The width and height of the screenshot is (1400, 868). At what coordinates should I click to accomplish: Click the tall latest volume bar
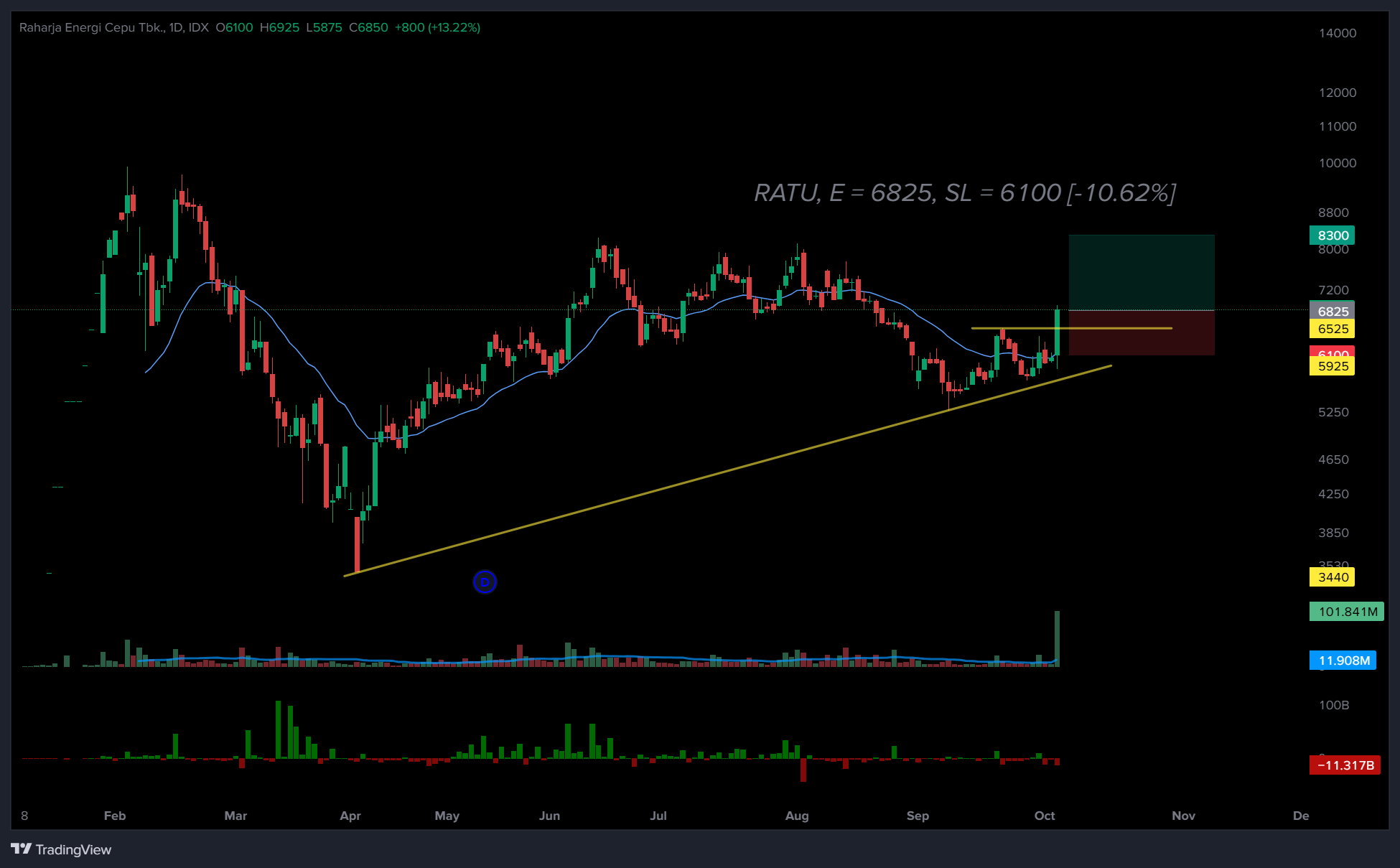(1057, 639)
